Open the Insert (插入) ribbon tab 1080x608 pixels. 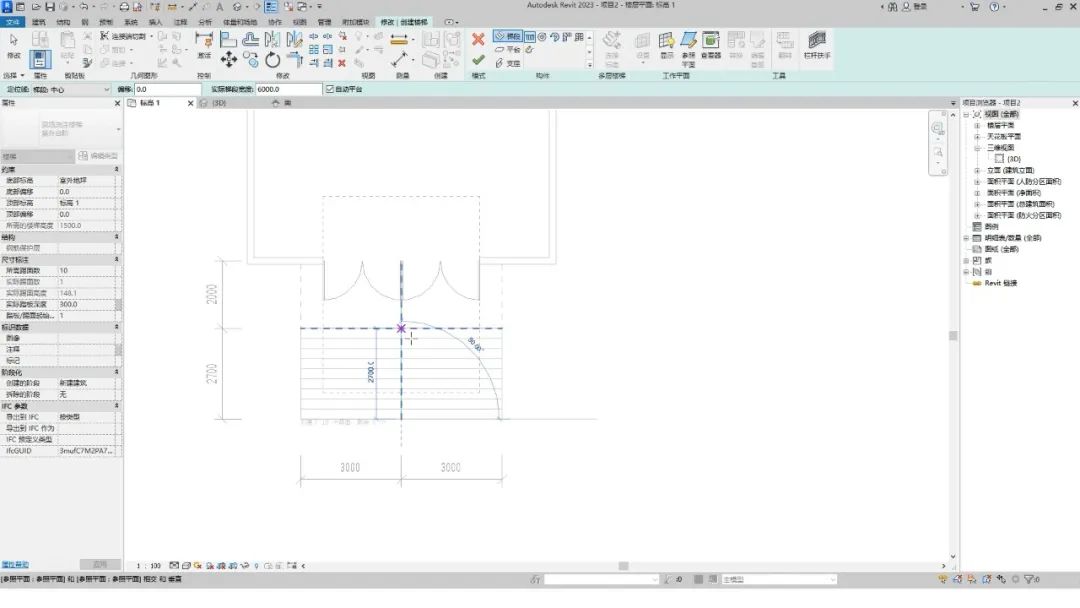(156, 22)
